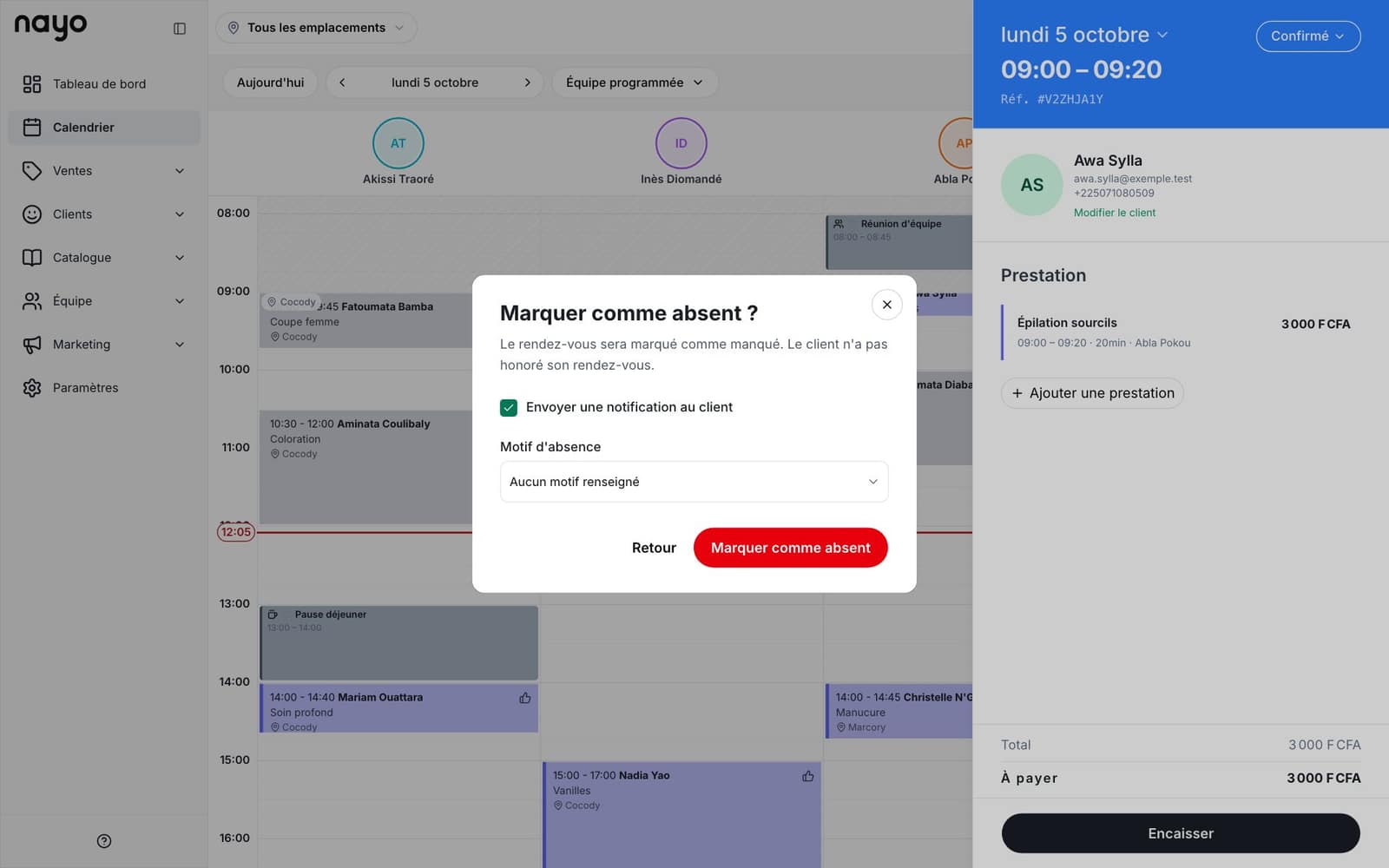Uncheck Envoyer une notification au client
1389x868 pixels.
[509, 408]
